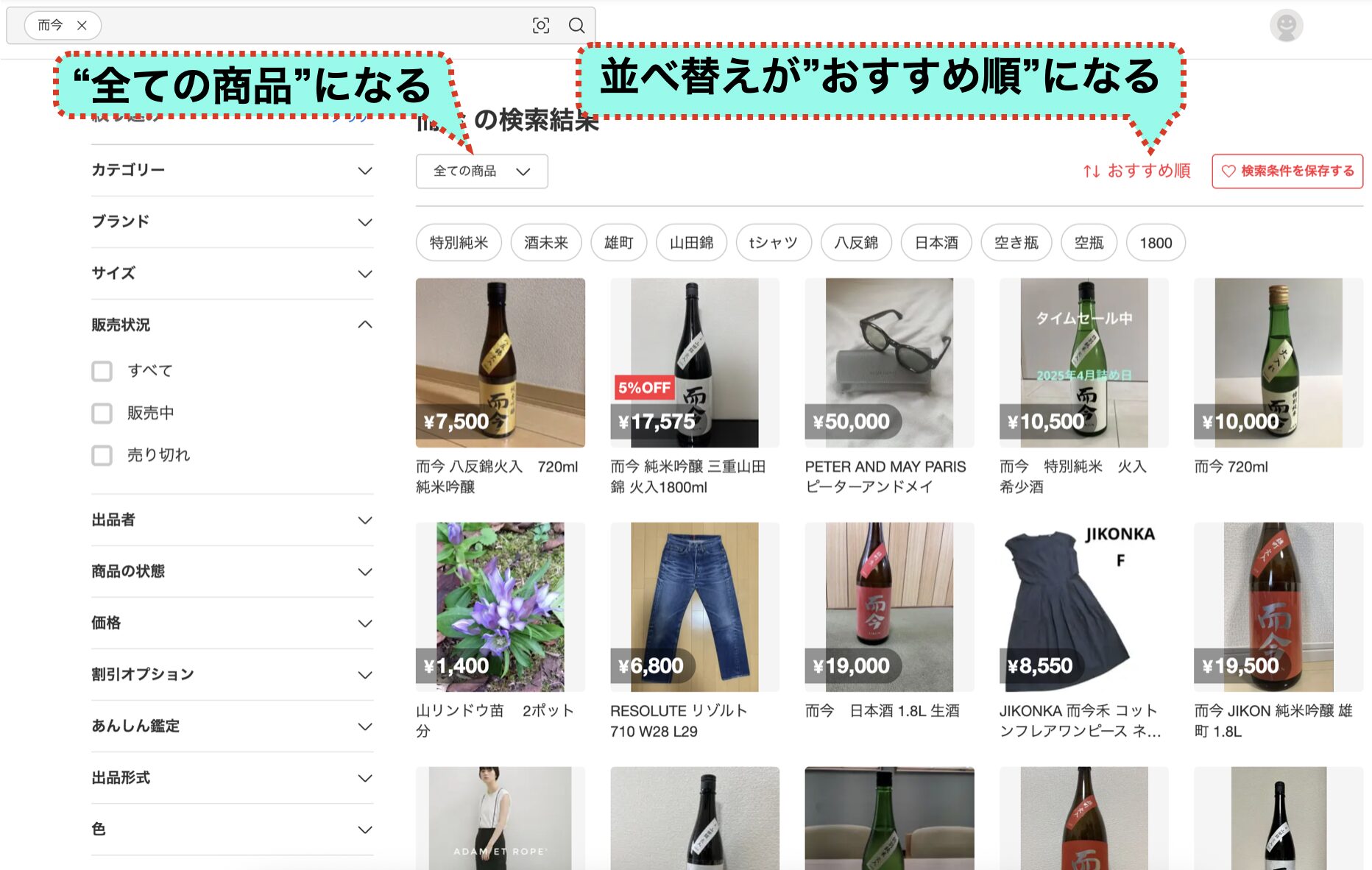Click title 山リンドウ苗 2ポット分
The width and height of the screenshot is (1372, 870).
[x=495, y=721]
